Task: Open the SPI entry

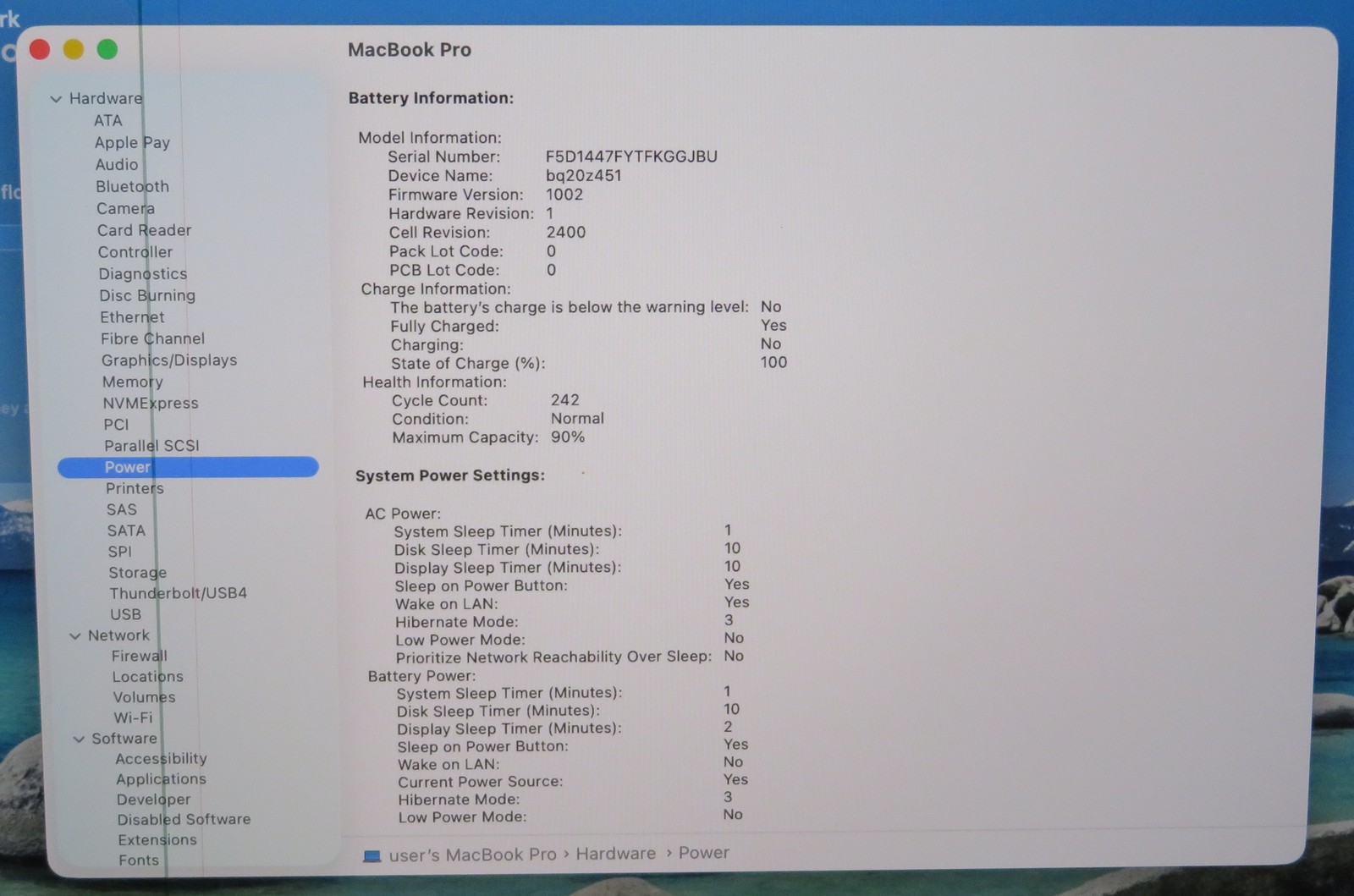Action: (x=119, y=552)
